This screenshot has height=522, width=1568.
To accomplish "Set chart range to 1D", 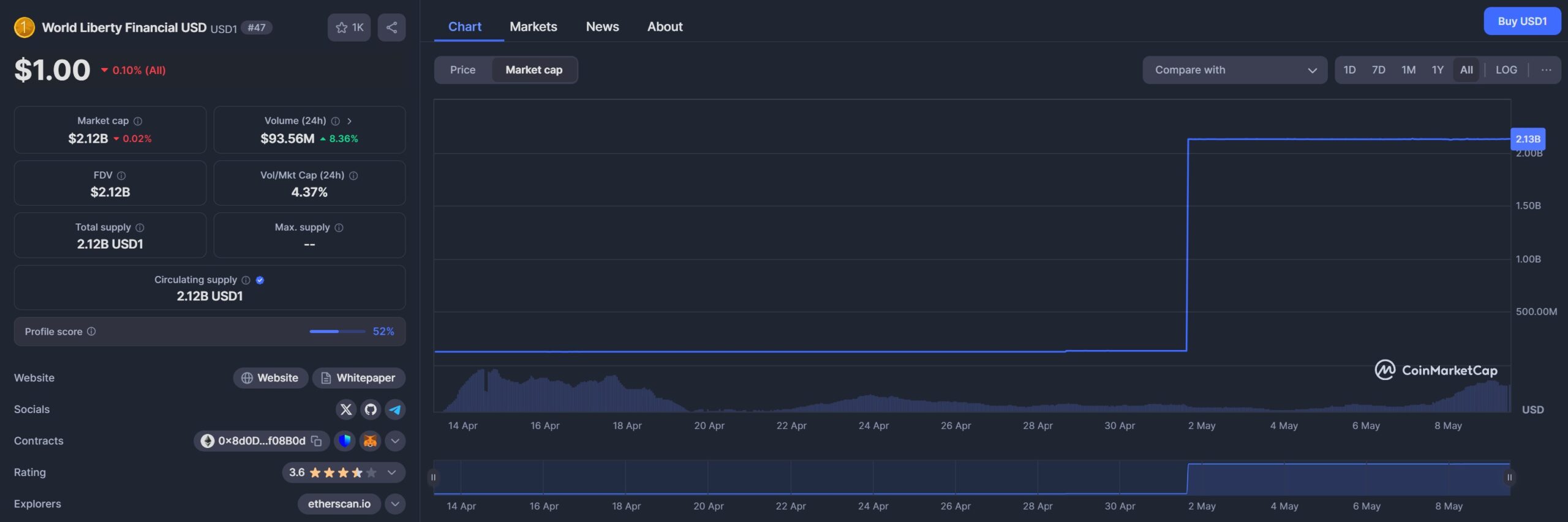I will click(1349, 70).
